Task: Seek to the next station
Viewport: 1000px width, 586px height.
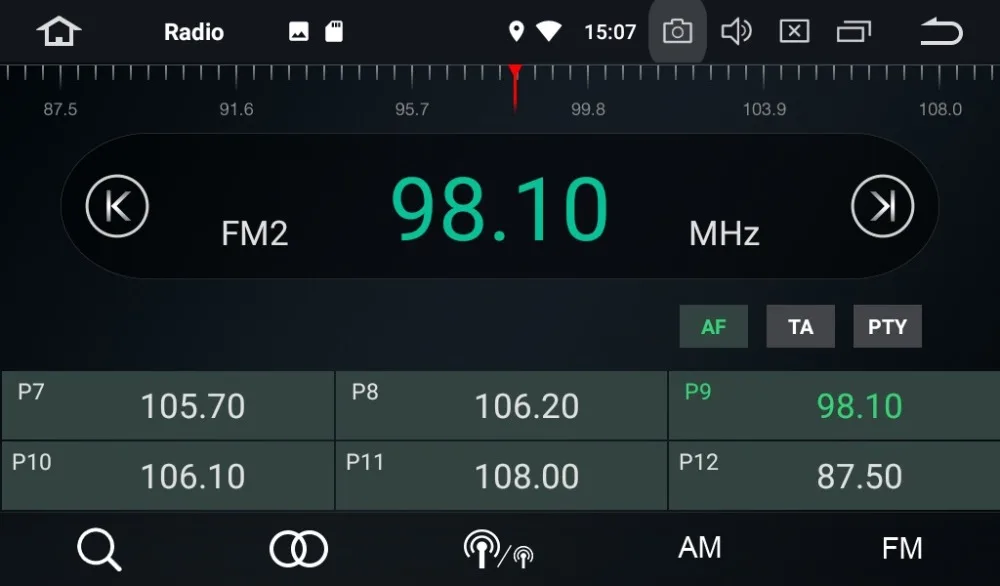Action: point(883,206)
